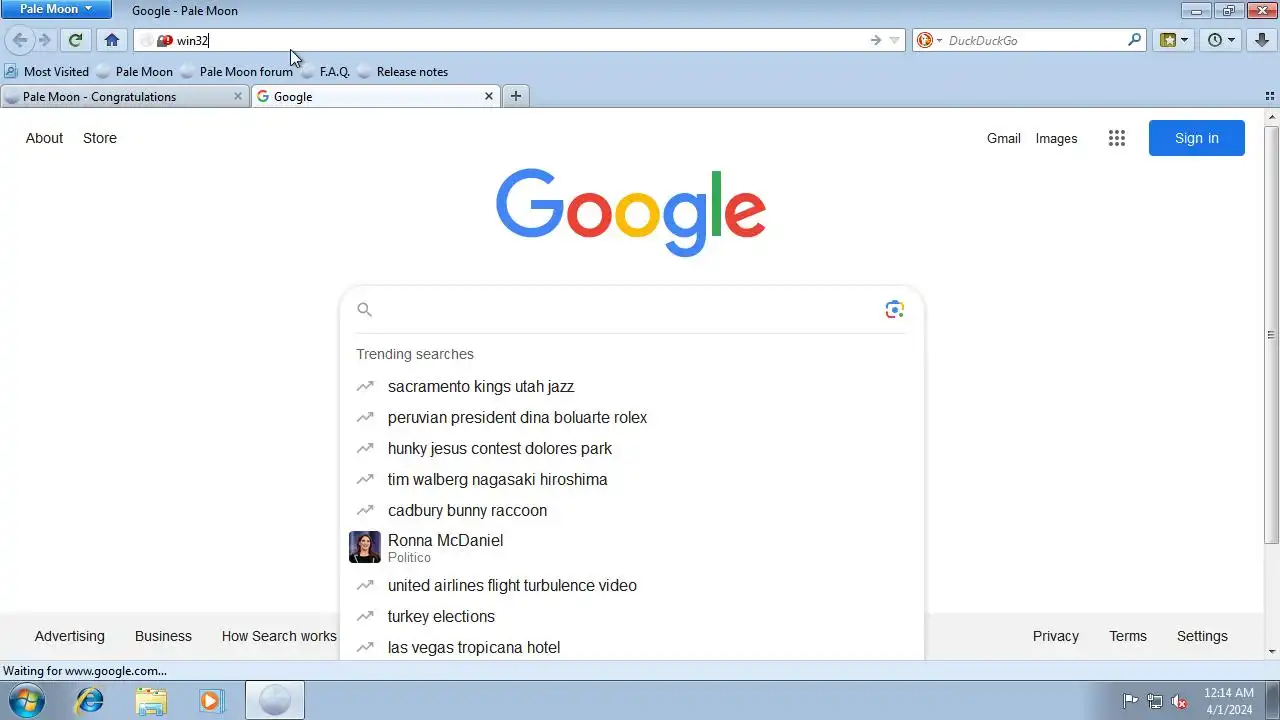Open the Windows Start button

pos(25,701)
